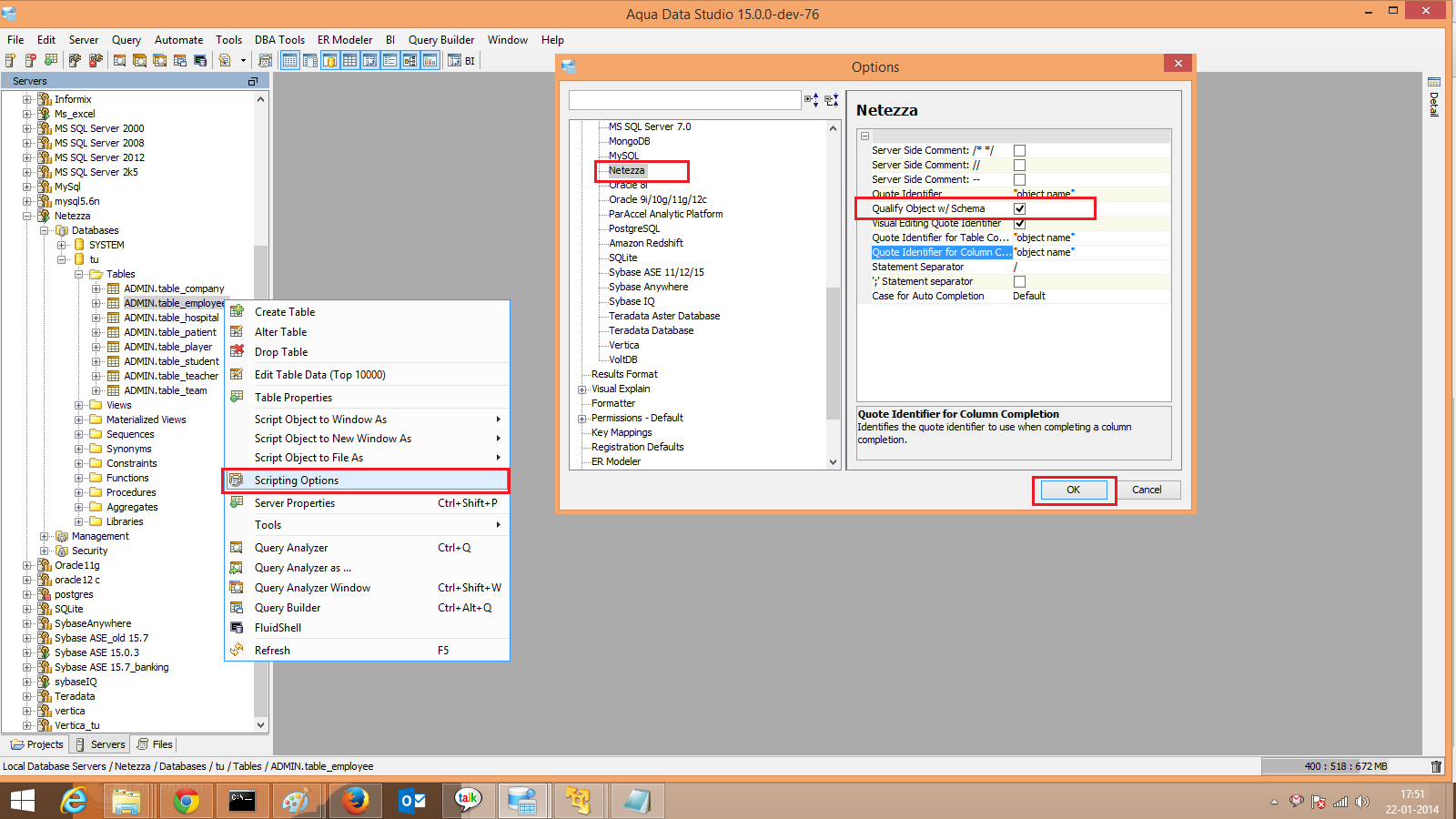The image size is (1456, 819).
Task: Toggle the Server Side Comment /* */ checkbox
Action: click(x=1019, y=150)
